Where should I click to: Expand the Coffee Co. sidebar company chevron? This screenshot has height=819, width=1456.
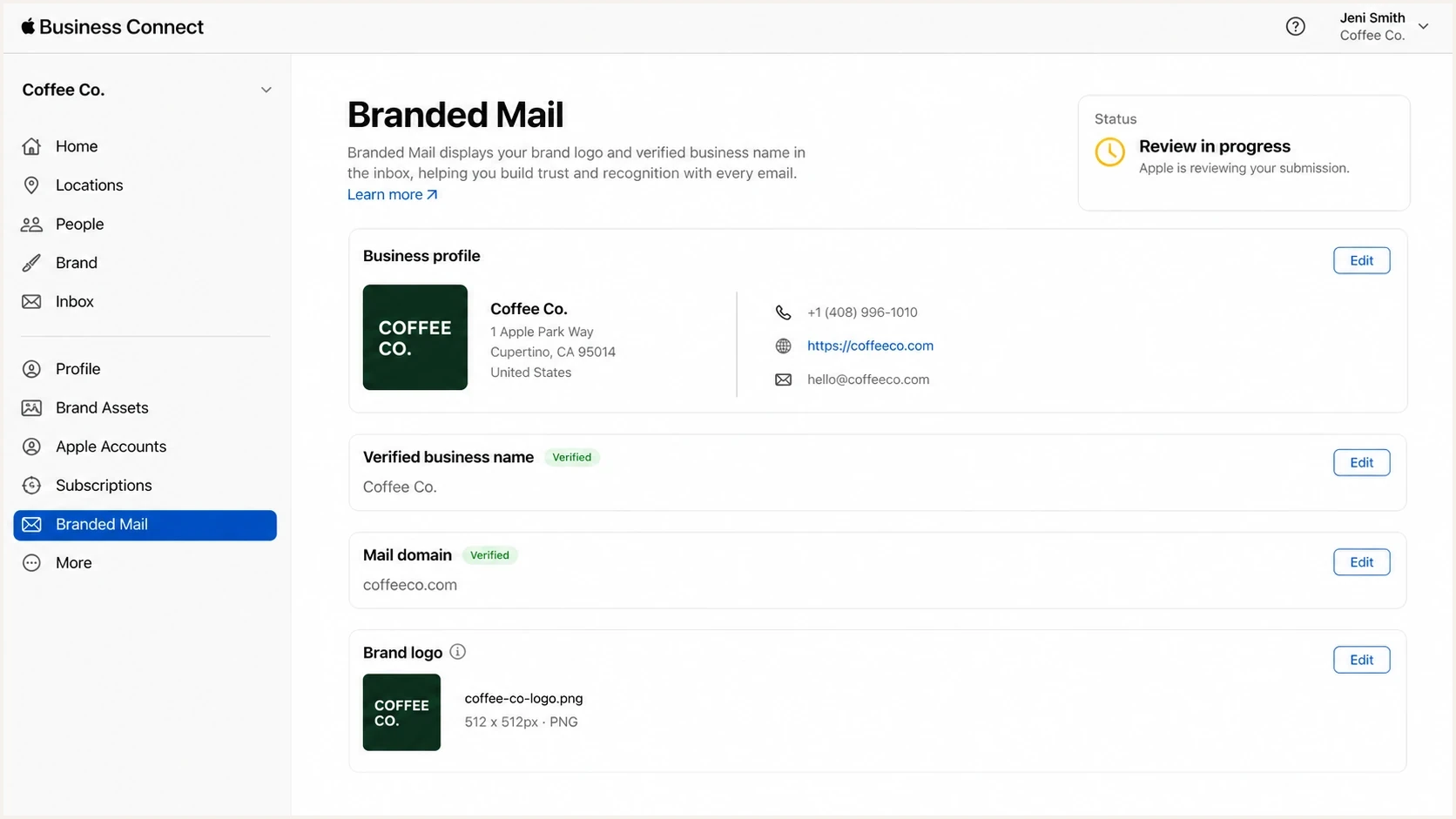click(x=266, y=90)
